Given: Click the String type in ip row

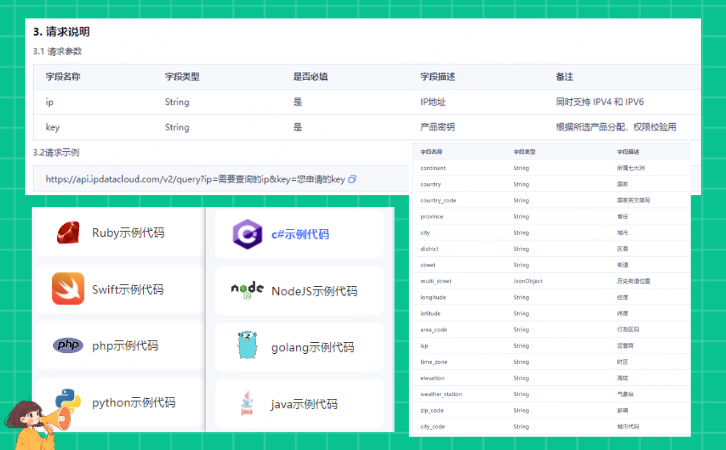Looking at the screenshot, I should click(177, 102).
